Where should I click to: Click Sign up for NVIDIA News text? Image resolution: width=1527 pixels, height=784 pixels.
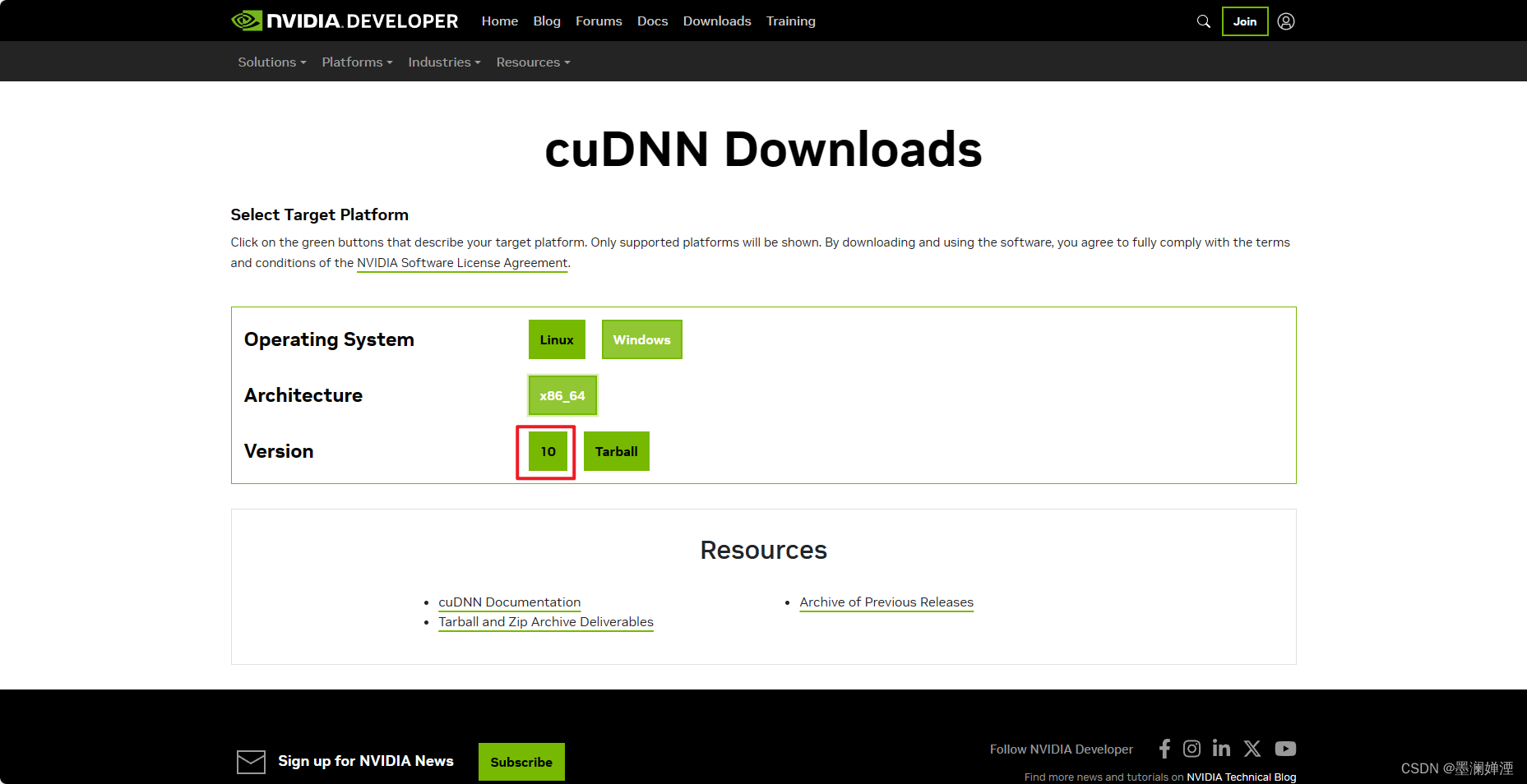click(366, 761)
